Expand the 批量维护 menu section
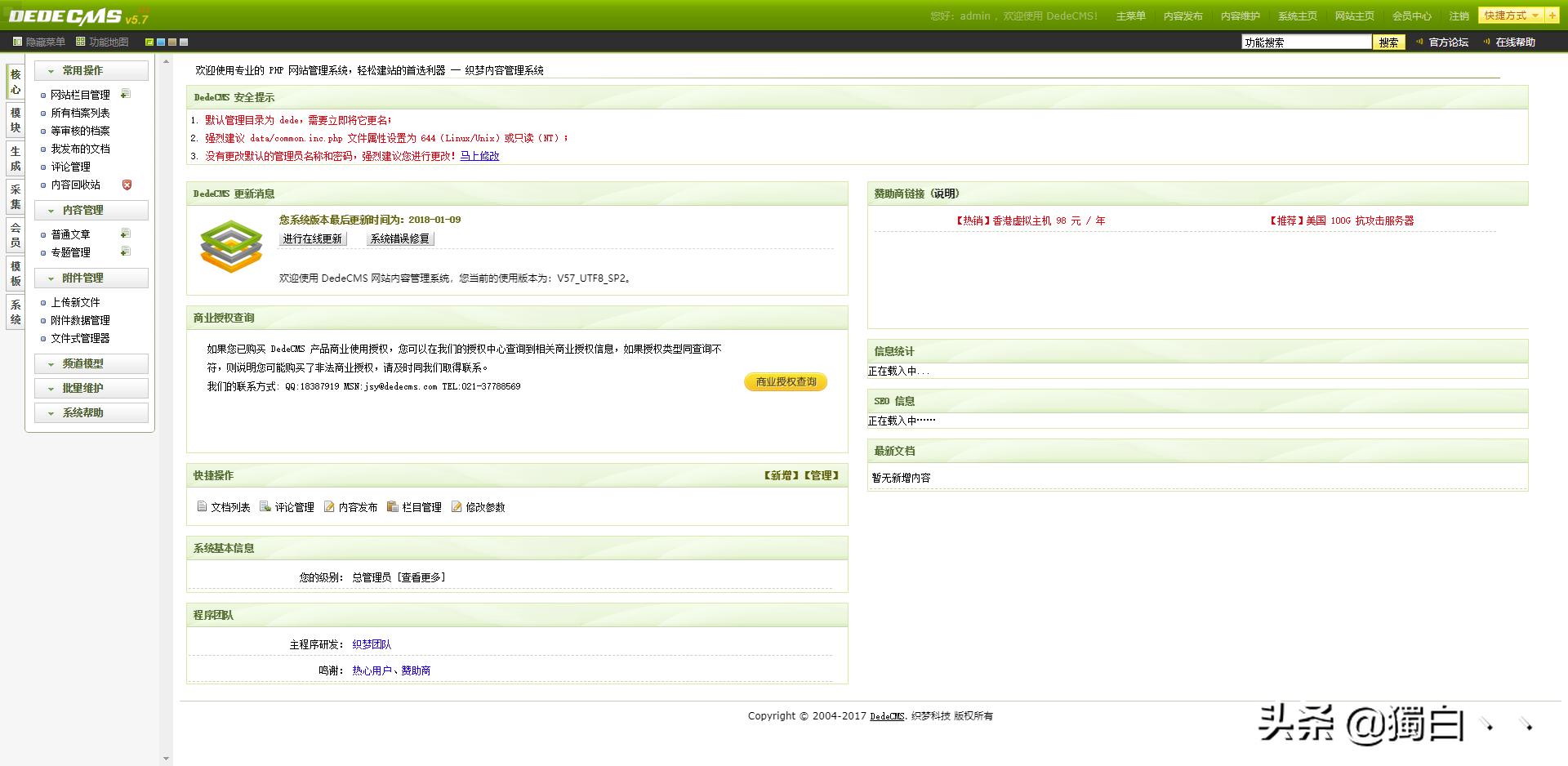The height and width of the screenshot is (766, 1568). point(91,389)
